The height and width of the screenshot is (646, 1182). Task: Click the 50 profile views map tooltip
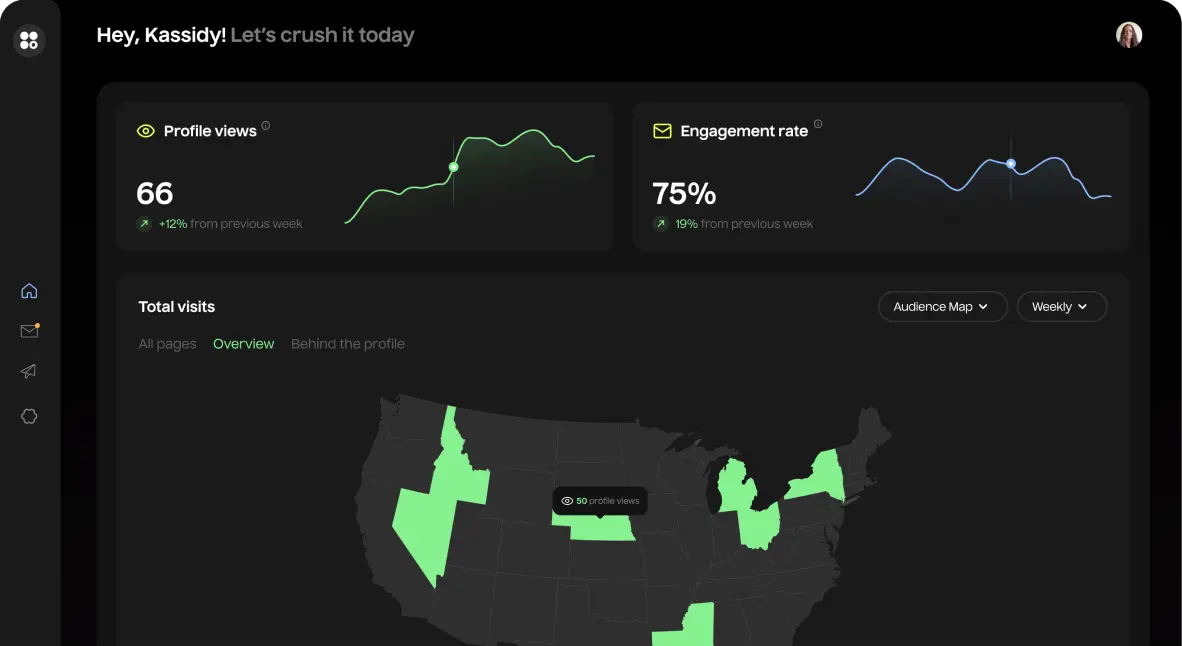point(599,500)
